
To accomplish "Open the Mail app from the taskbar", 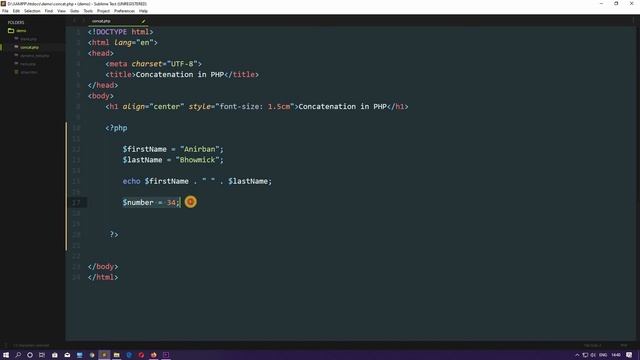I will 67,355.
